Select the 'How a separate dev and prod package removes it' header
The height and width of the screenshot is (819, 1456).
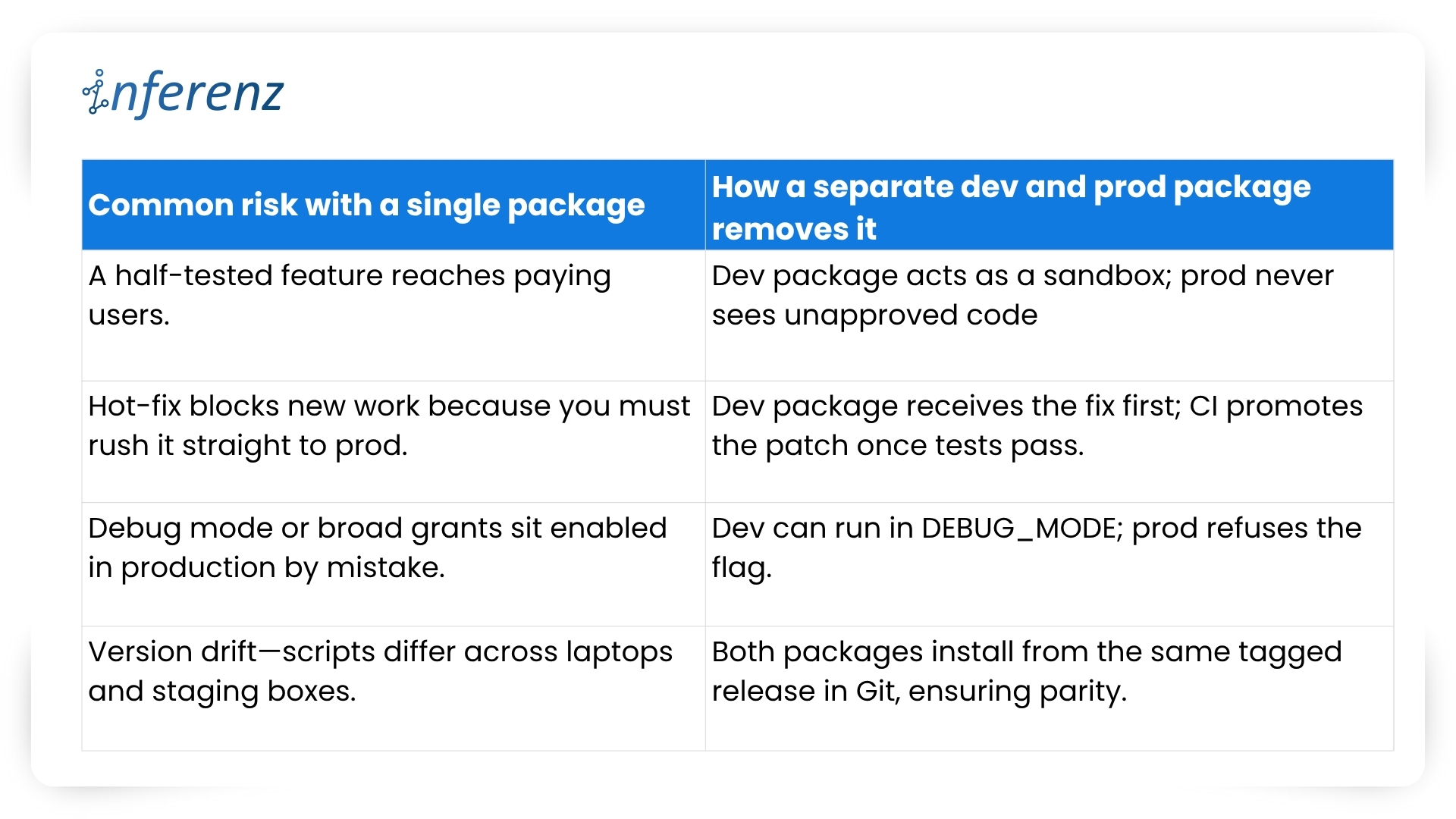coord(1050,205)
